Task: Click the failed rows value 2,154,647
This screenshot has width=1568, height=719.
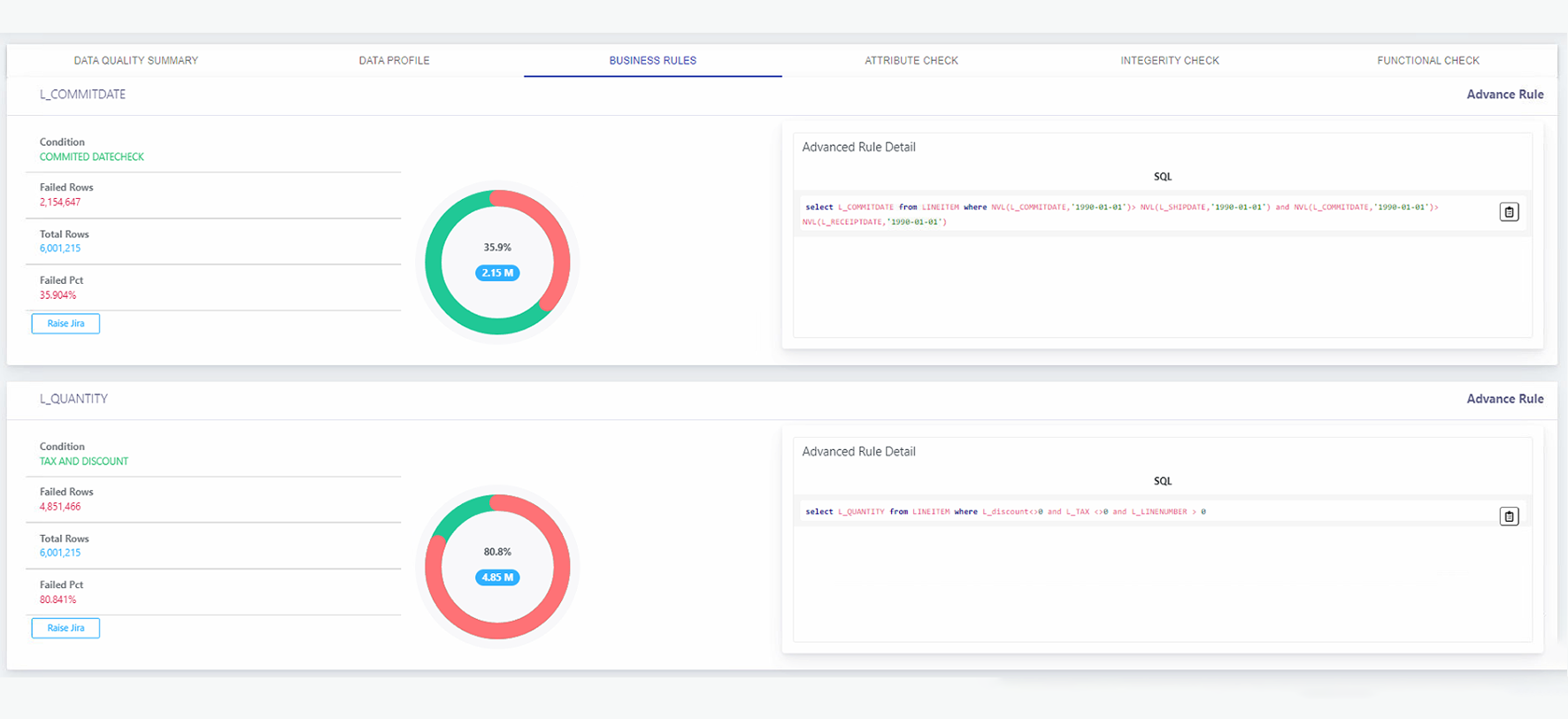Action: (60, 203)
